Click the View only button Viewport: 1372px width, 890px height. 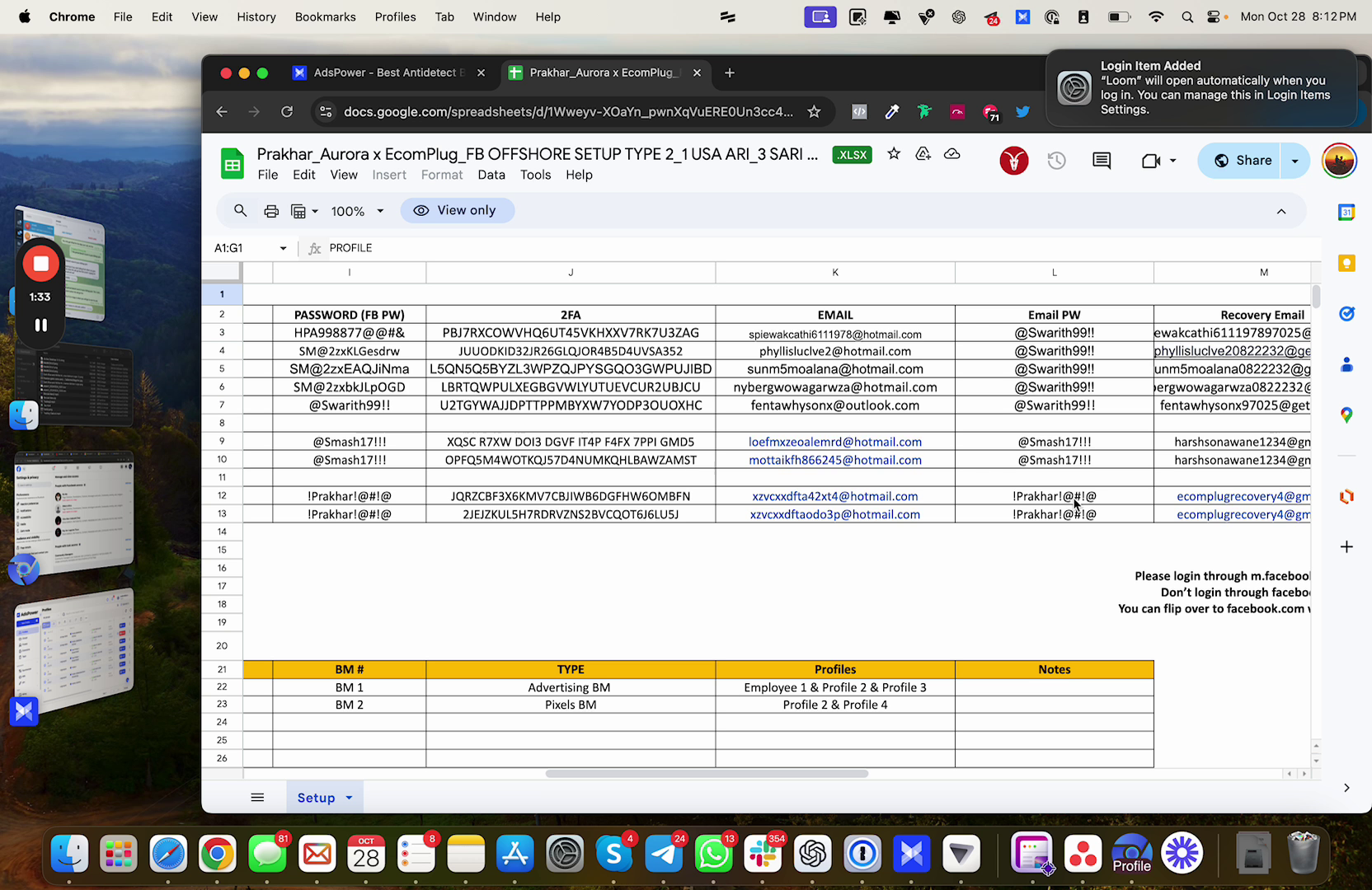click(x=457, y=210)
